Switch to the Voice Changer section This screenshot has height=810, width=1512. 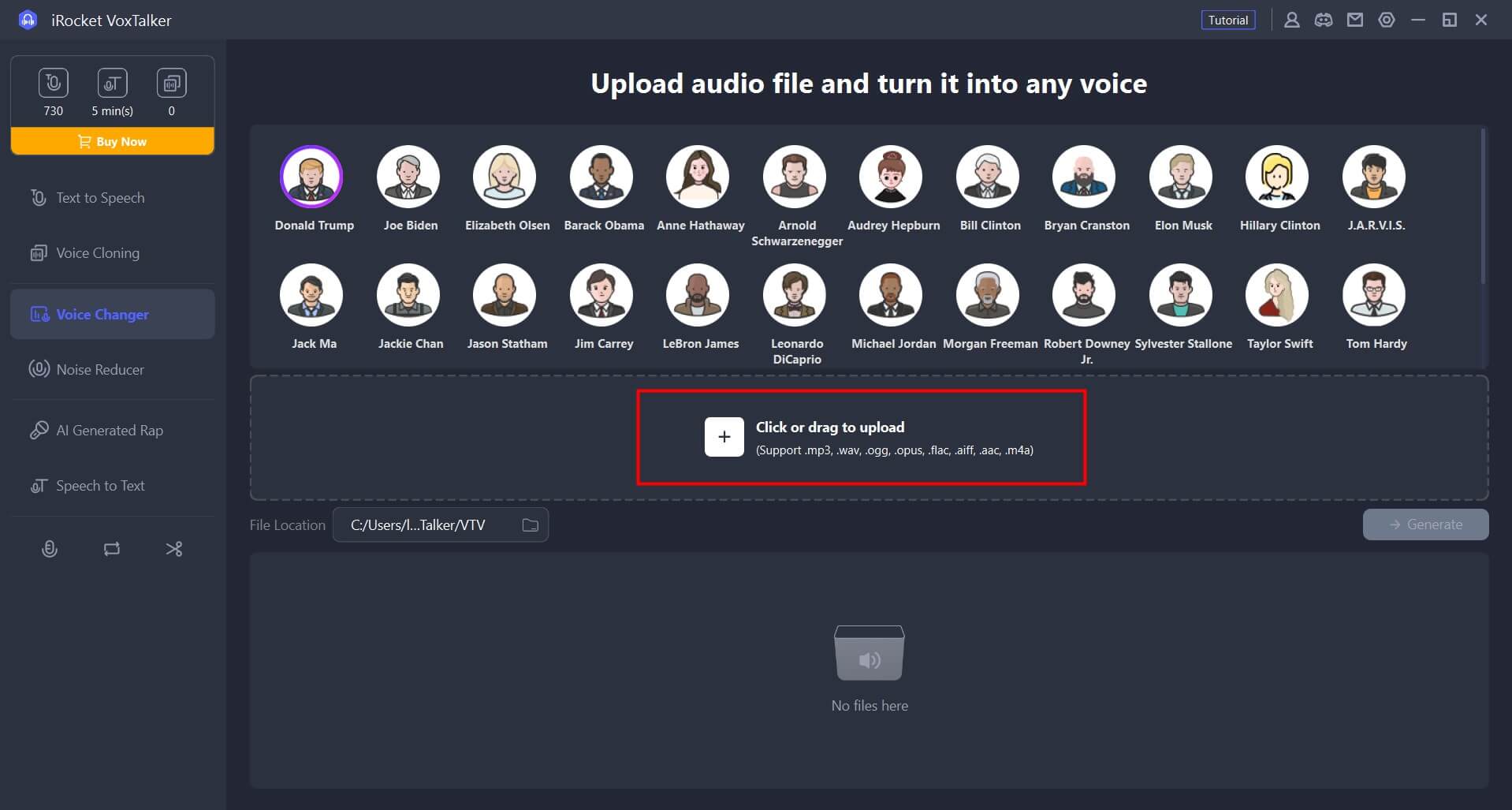(x=112, y=314)
